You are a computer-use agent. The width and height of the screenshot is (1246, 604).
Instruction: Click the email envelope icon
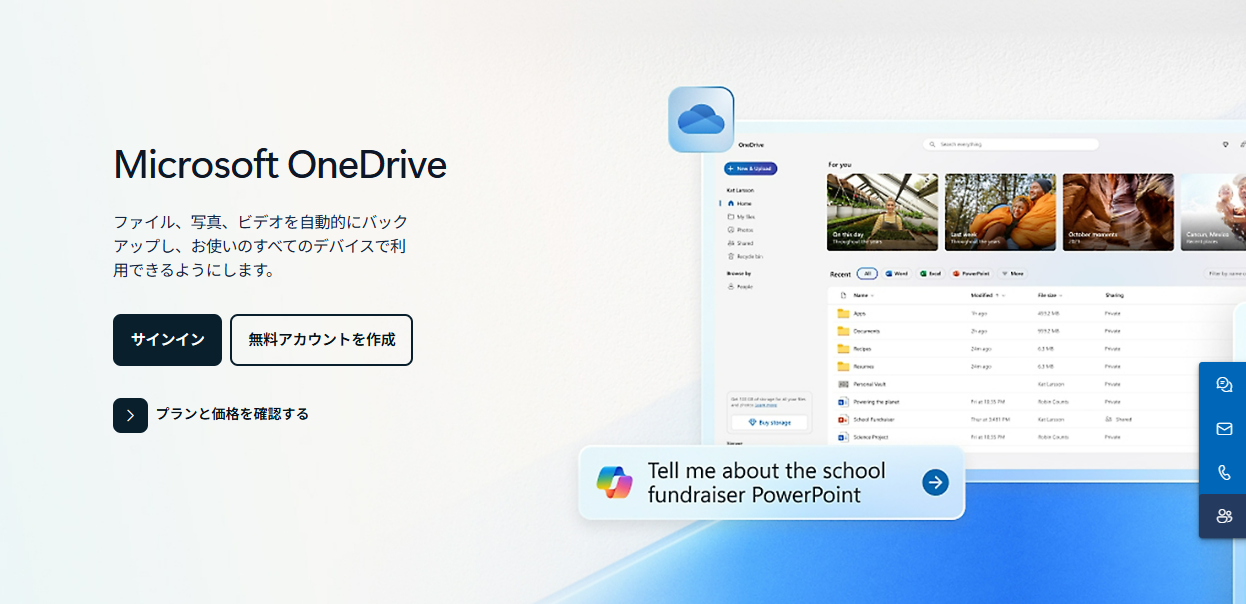pyautogui.click(x=1223, y=429)
